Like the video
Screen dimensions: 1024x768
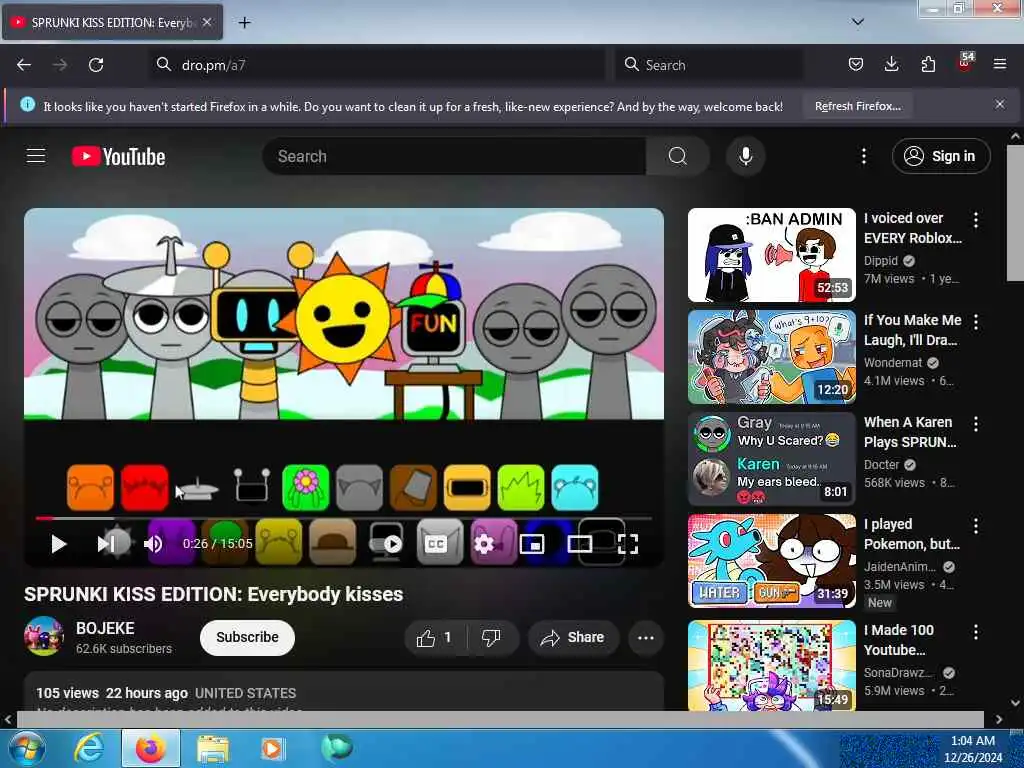click(x=435, y=637)
